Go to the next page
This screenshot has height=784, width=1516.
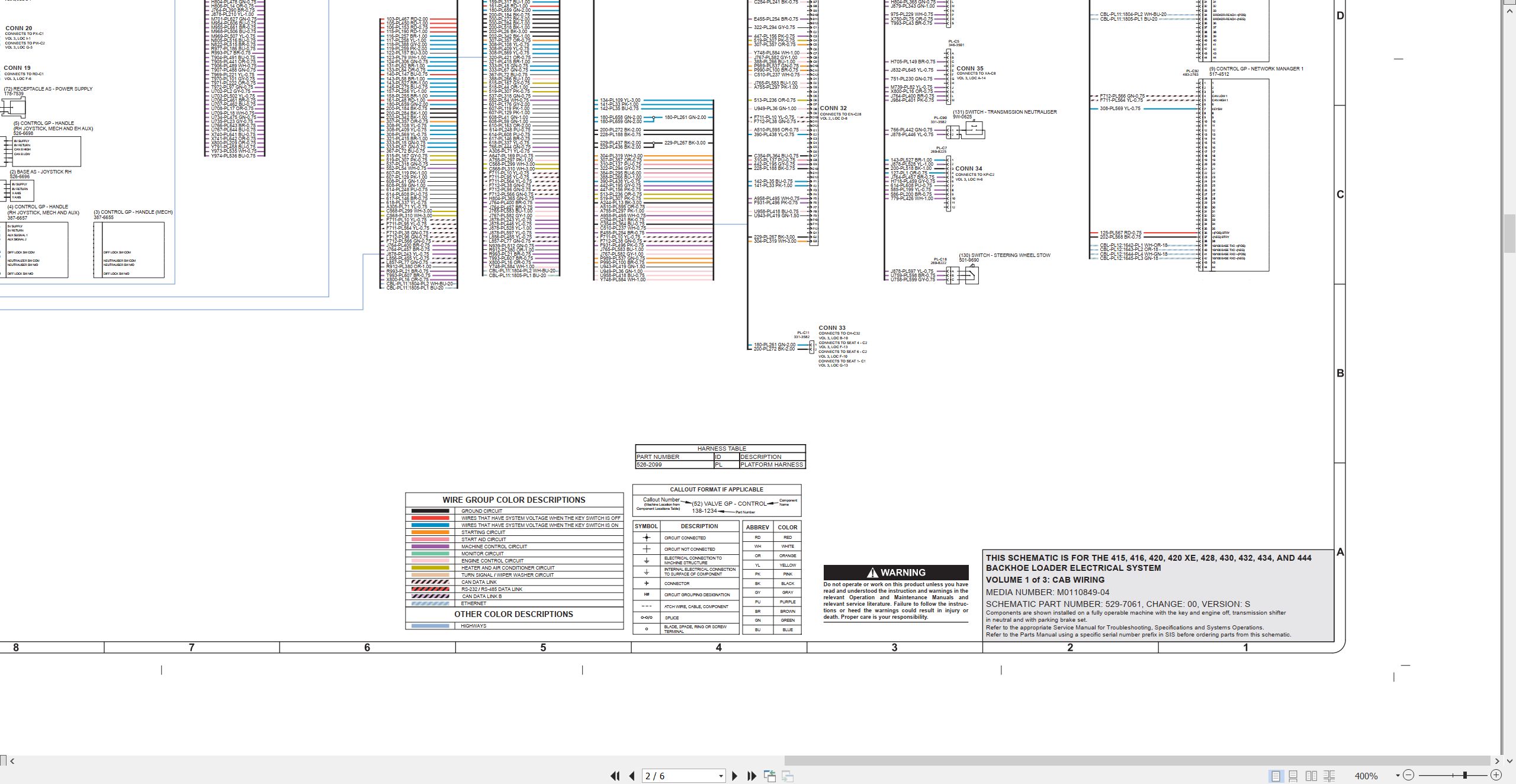pyautogui.click(x=735, y=776)
